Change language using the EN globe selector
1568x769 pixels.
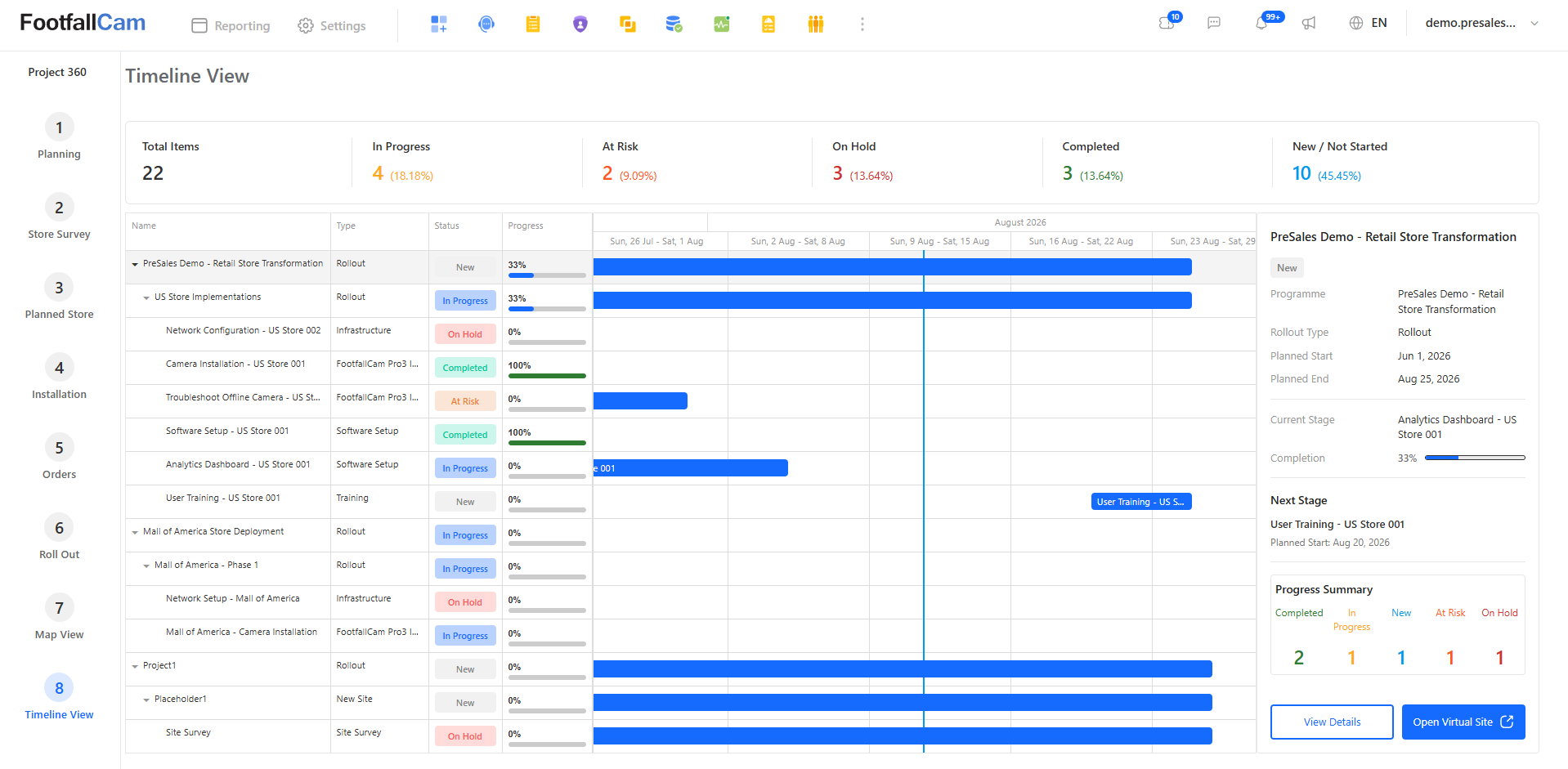click(1368, 23)
